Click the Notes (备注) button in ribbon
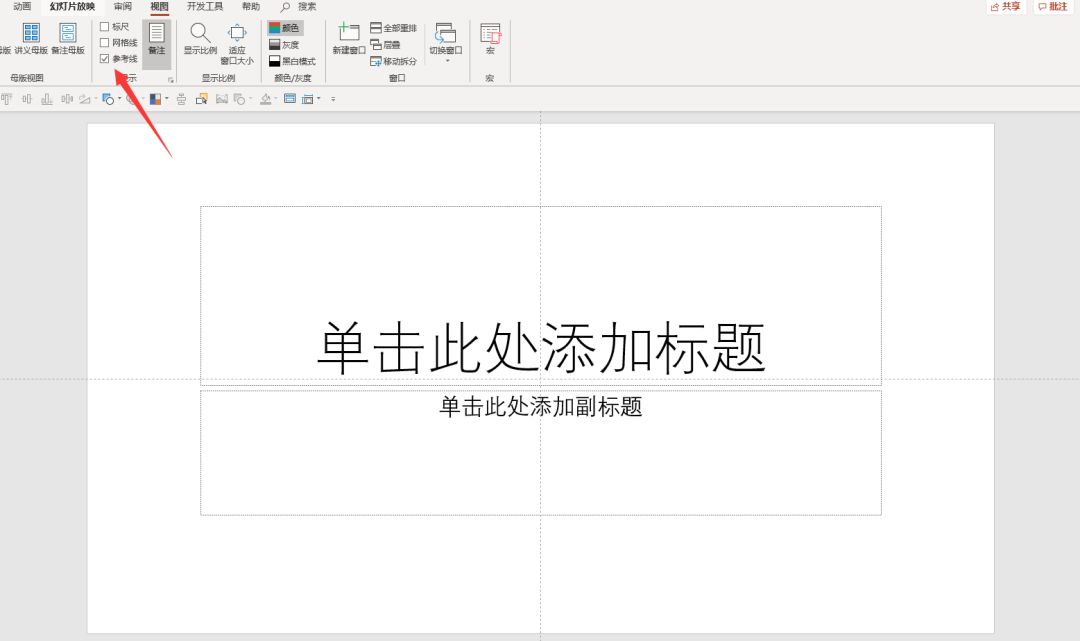 (x=157, y=38)
